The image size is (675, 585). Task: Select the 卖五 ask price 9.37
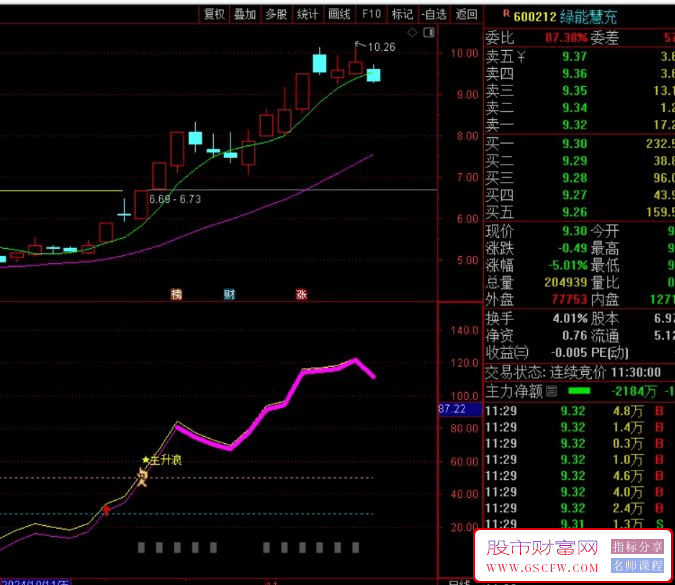coord(575,56)
